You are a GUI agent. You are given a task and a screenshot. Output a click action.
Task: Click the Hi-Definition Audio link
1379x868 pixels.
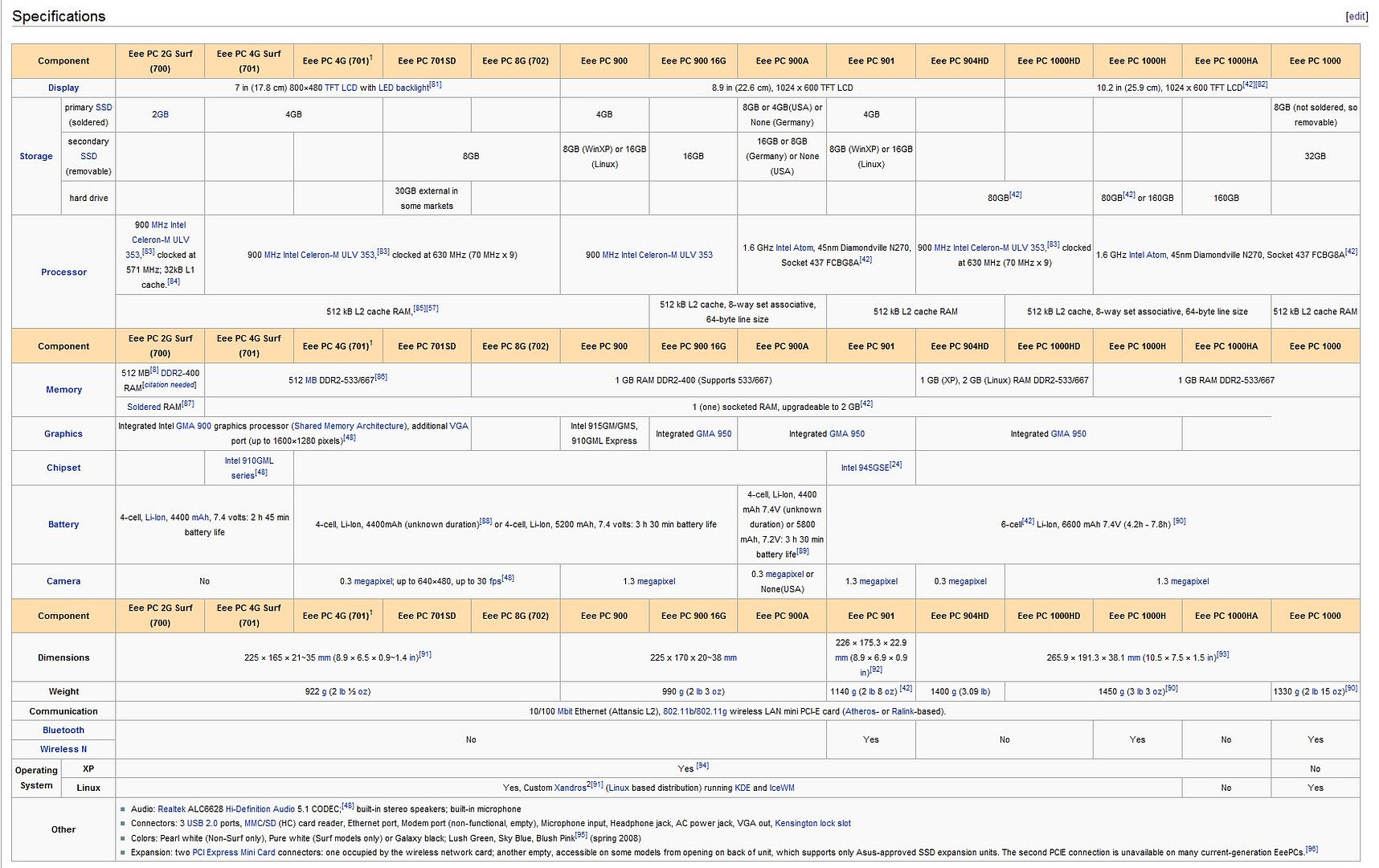260,809
